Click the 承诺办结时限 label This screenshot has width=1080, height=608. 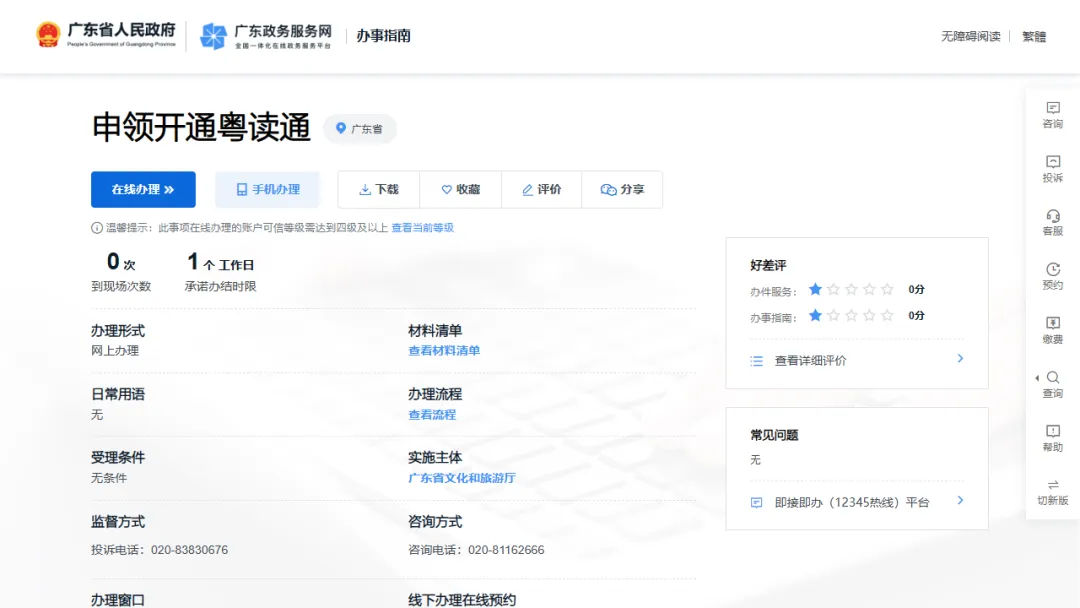pos(220,286)
